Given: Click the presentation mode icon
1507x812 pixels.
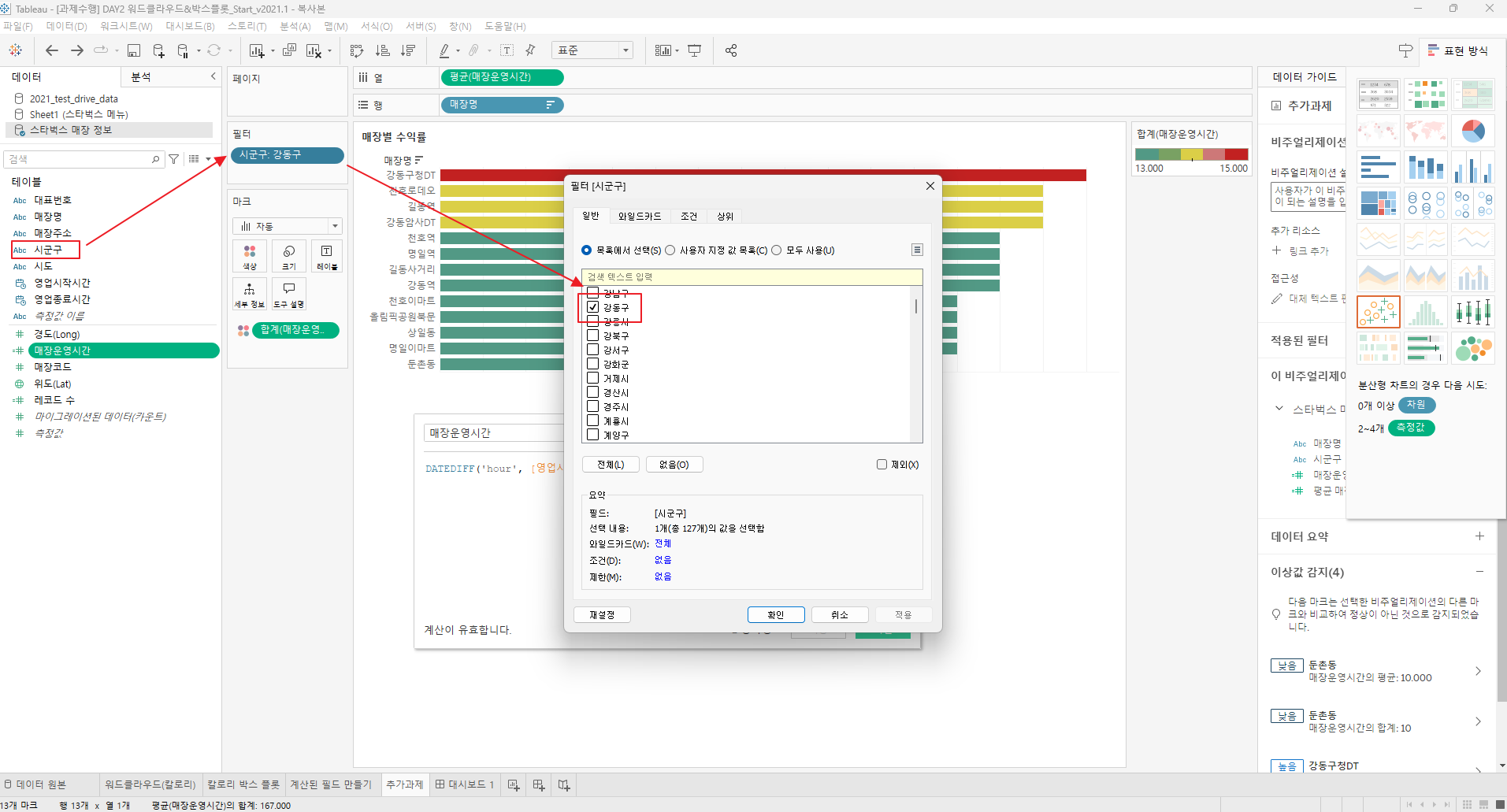Looking at the screenshot, I should tap(694, 50).
